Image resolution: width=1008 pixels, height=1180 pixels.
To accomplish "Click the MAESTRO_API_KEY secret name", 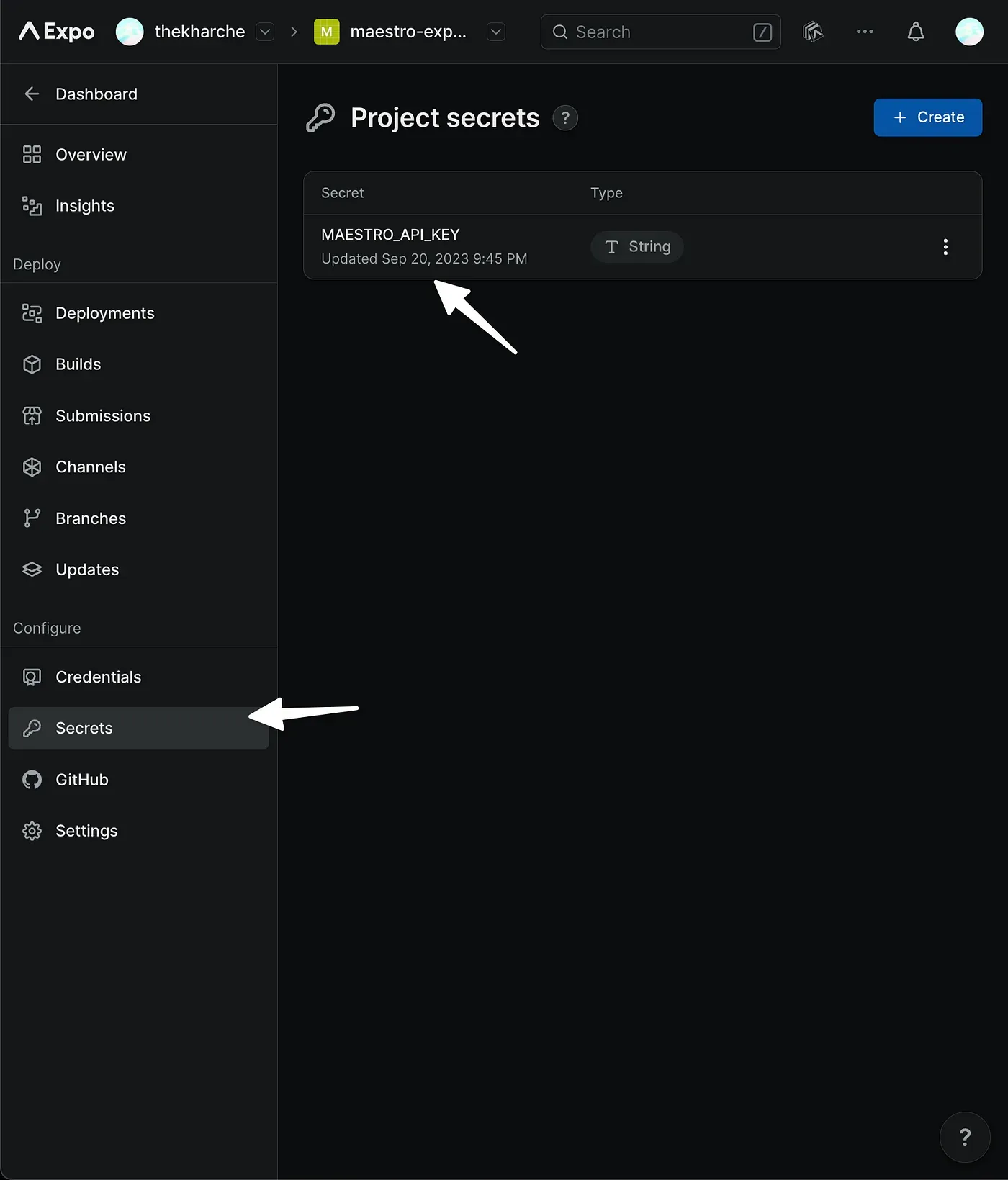I will pyautogui.click(x=390, y=235).
